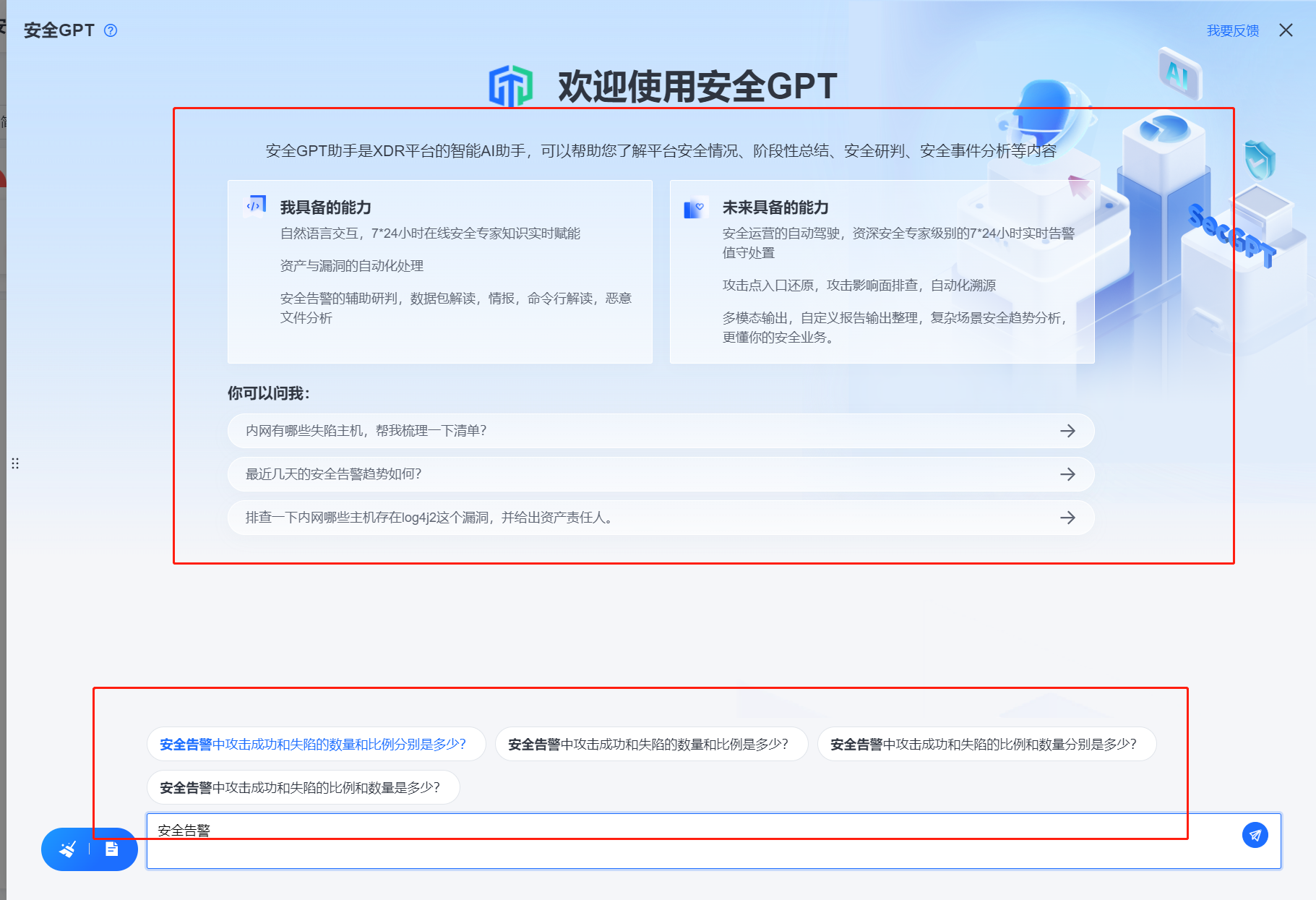The height and width of the screenshot is (900, 1316).
Task: Open the 我要反馈 feedback link
Action: (1232, 30)
